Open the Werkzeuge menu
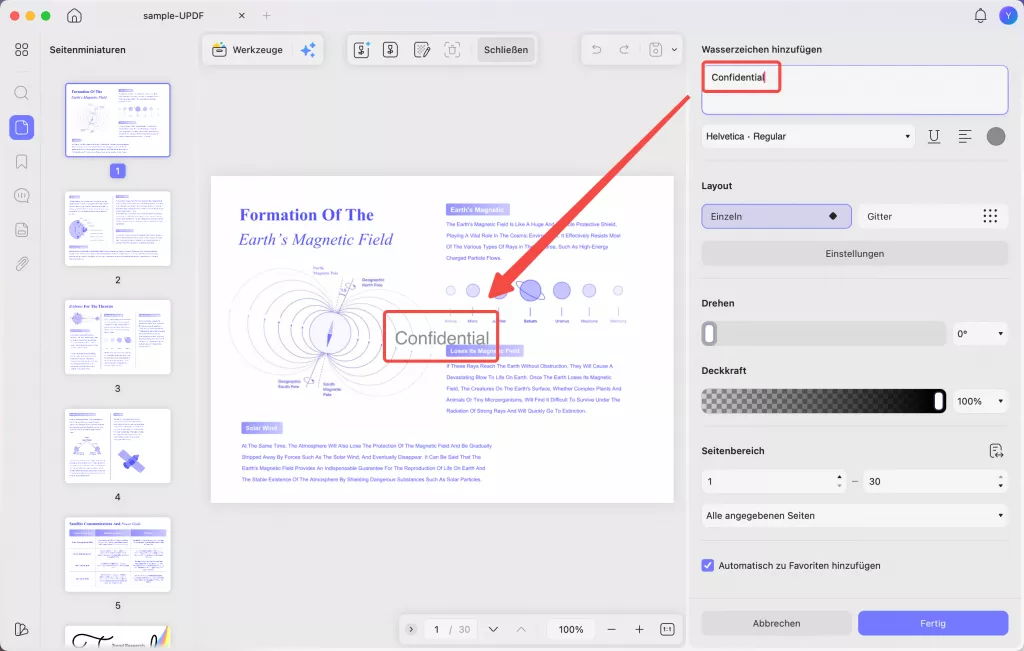Viewport: 1024px width, 651px height. (x=248, y=50)
